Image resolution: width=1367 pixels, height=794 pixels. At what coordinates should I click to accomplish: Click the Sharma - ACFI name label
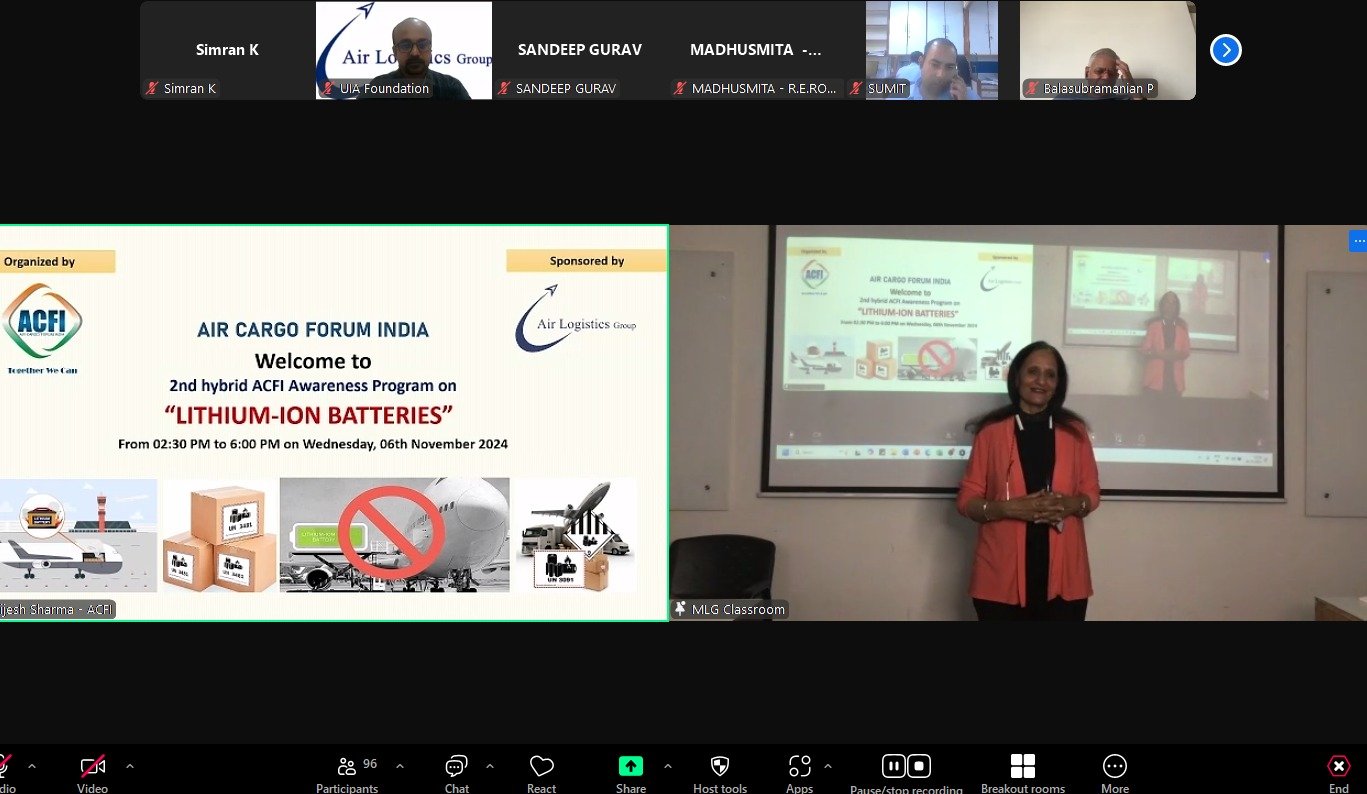57,609
